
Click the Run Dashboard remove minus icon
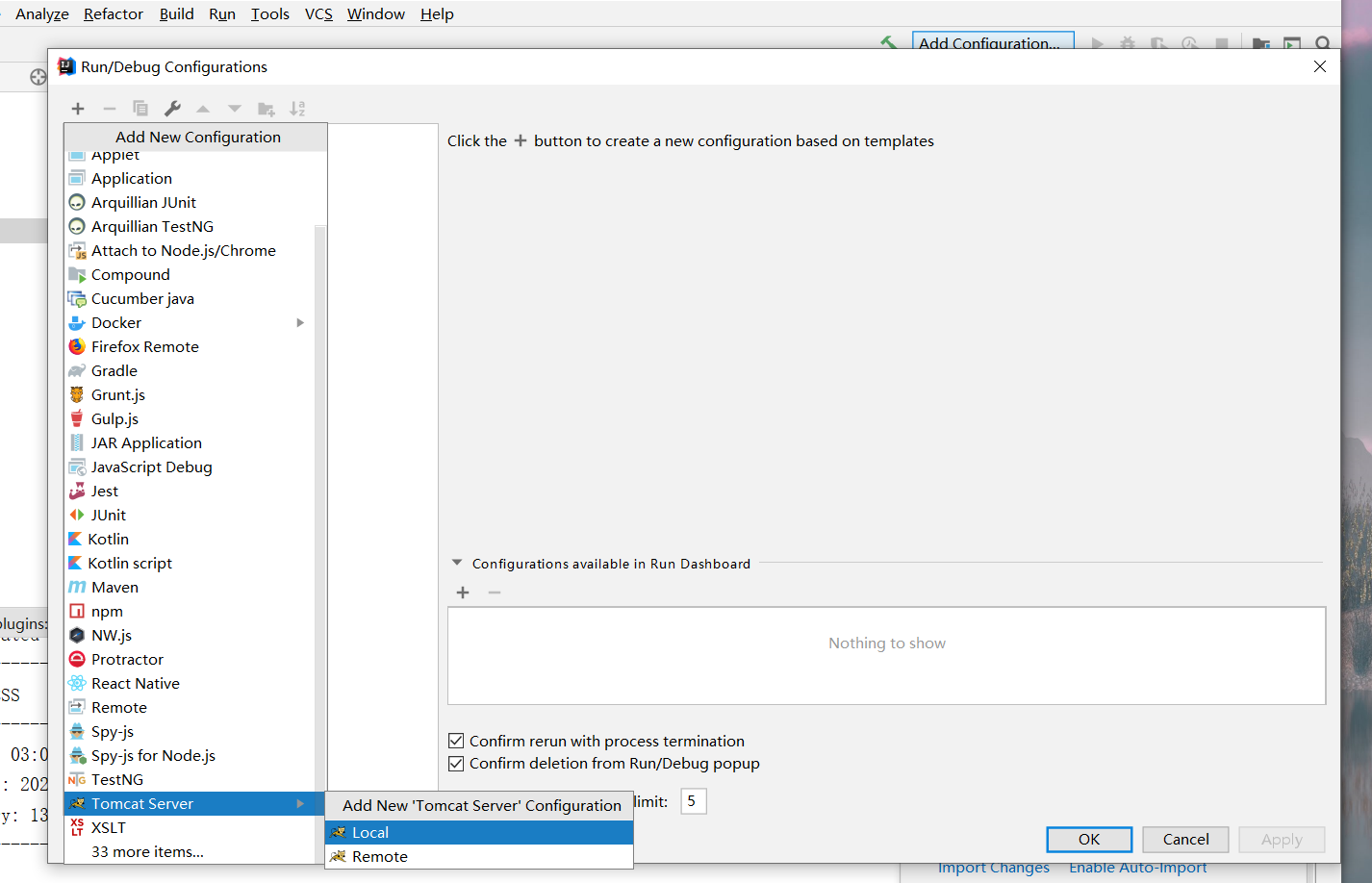(x=495, y=593)
